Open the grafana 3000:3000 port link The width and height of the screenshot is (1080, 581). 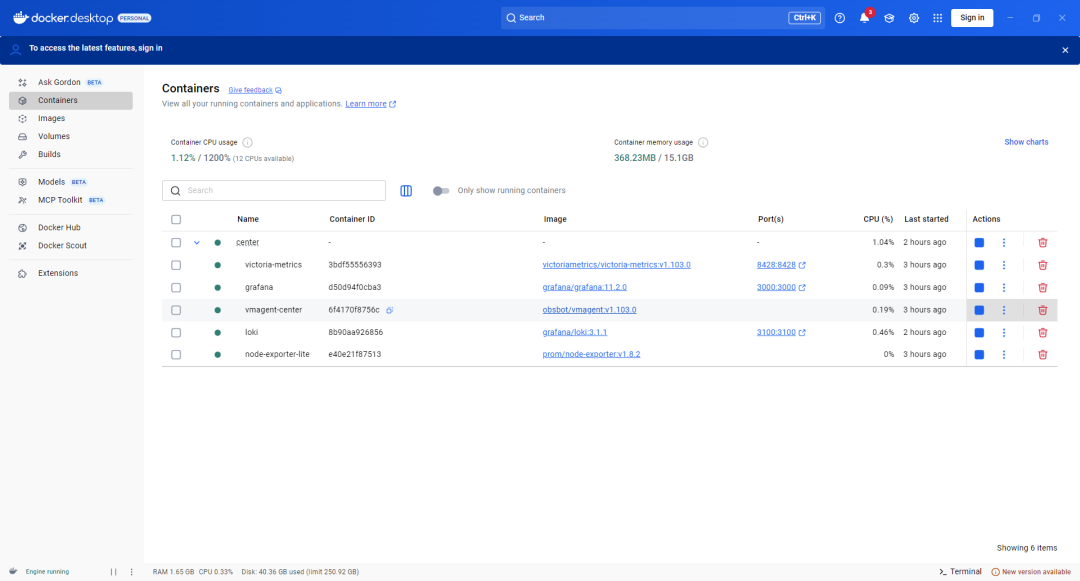[x=776, y=287]
